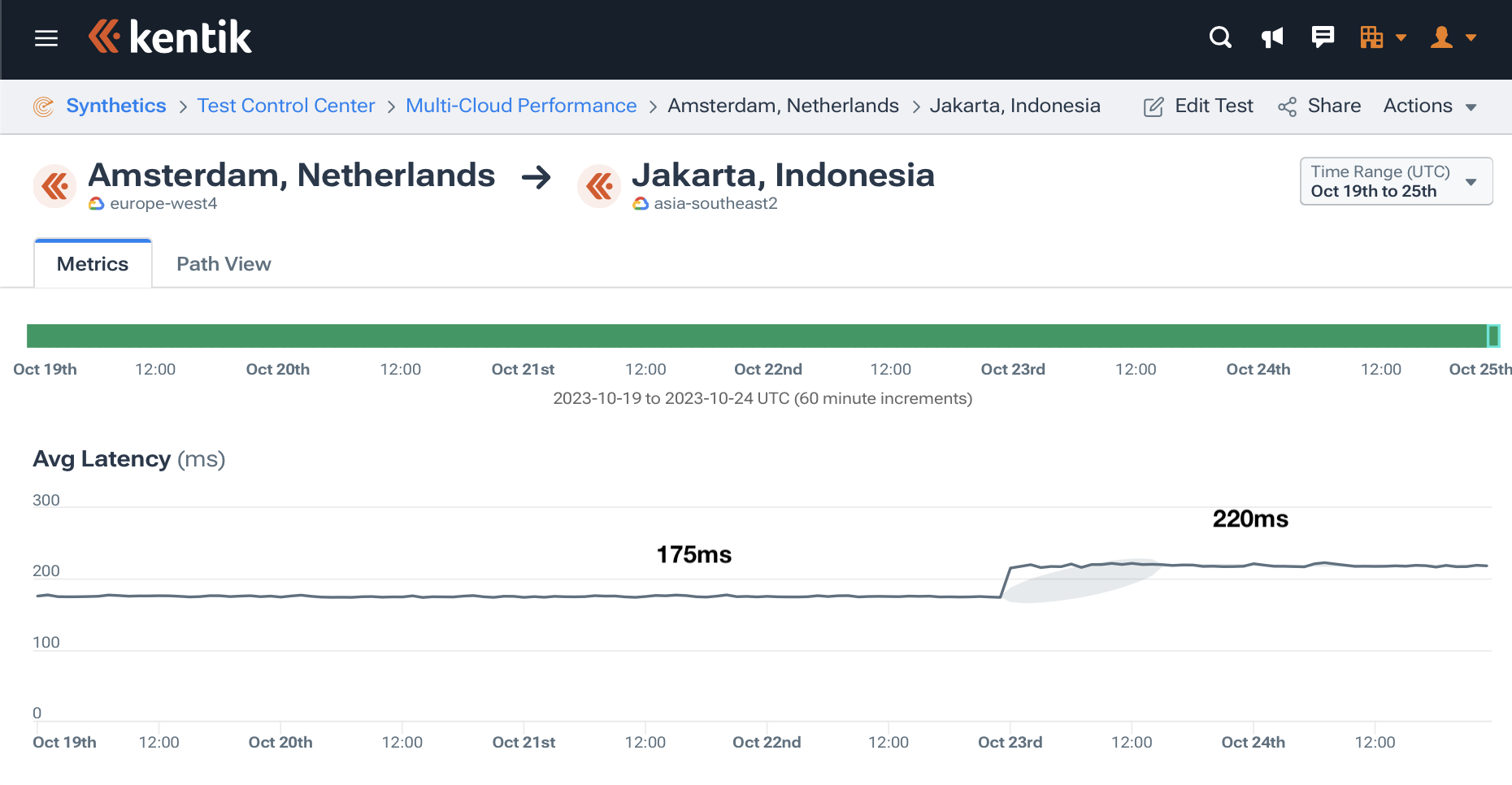The image size is (1512, 785).
Task: Click the Jakarta agent Kentik icon
Action: coord(599,186)
